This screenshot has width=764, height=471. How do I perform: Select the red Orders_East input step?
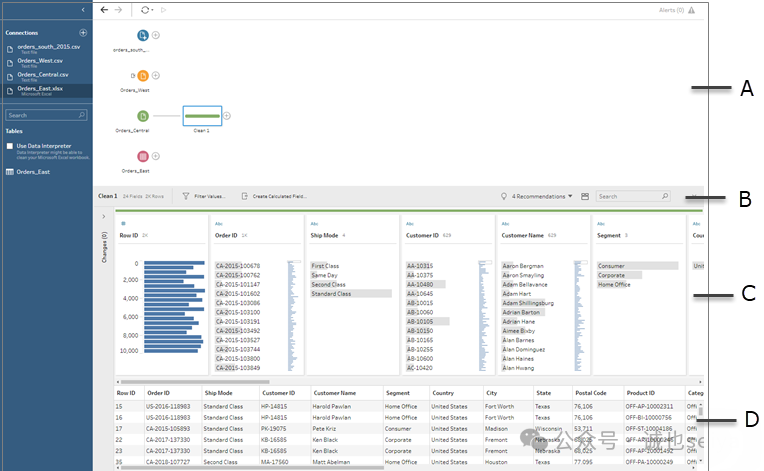[x=142, y=156]
